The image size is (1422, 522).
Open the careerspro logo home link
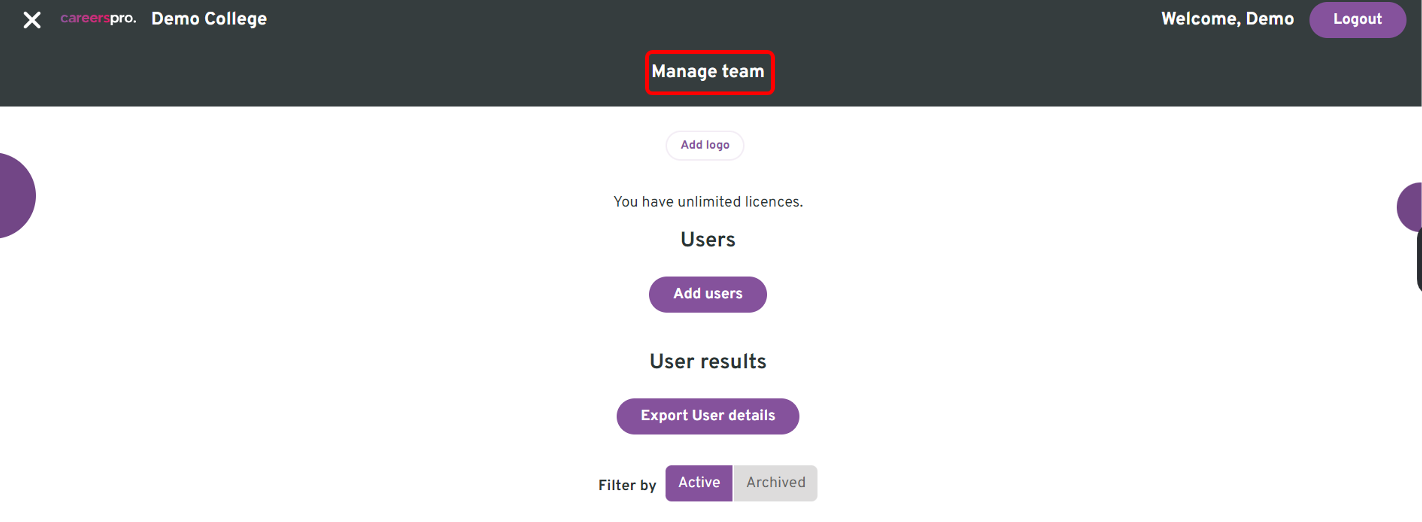[x=98, y=19]
